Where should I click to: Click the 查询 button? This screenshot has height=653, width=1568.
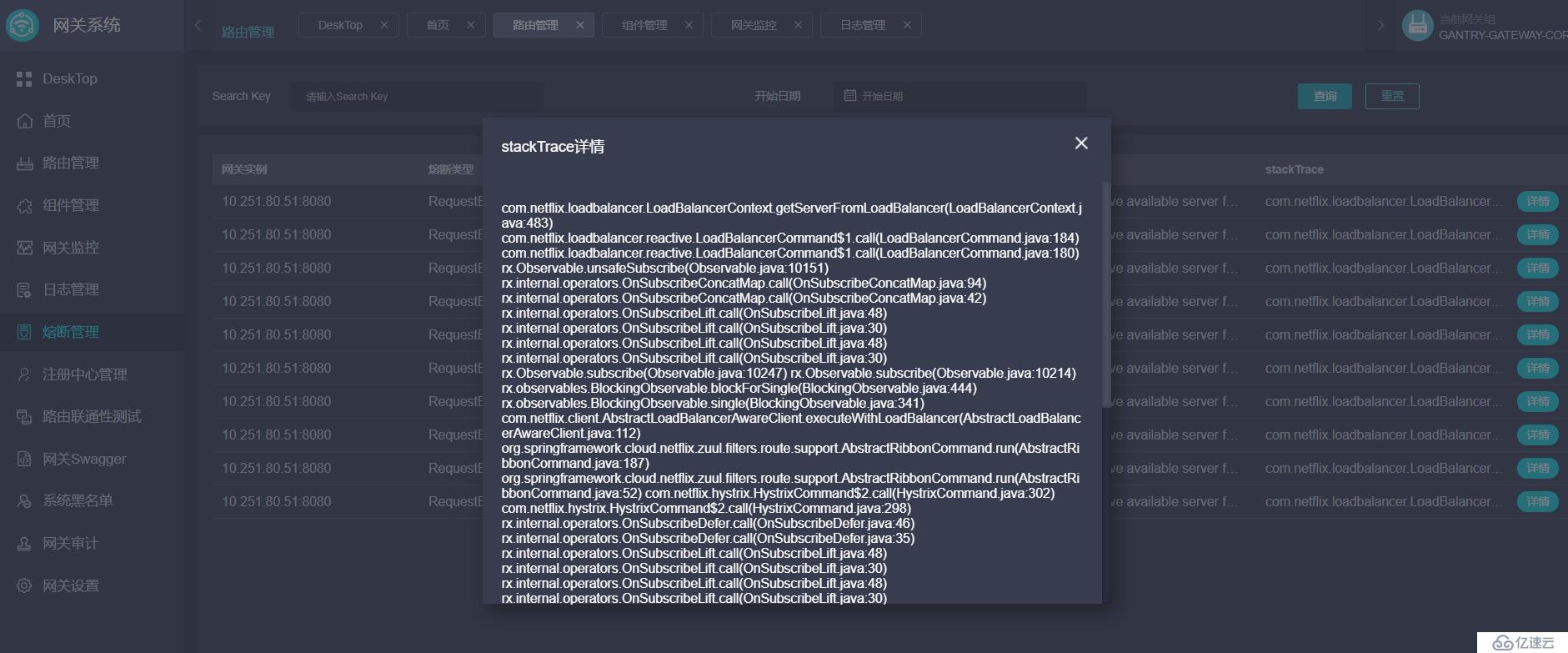pos(1325,96)
